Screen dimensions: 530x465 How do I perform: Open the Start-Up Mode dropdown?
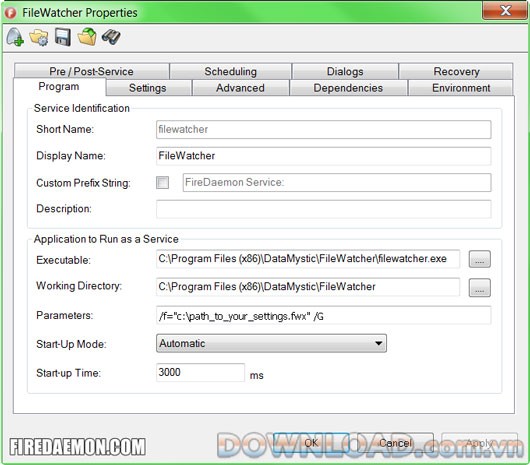271,343
